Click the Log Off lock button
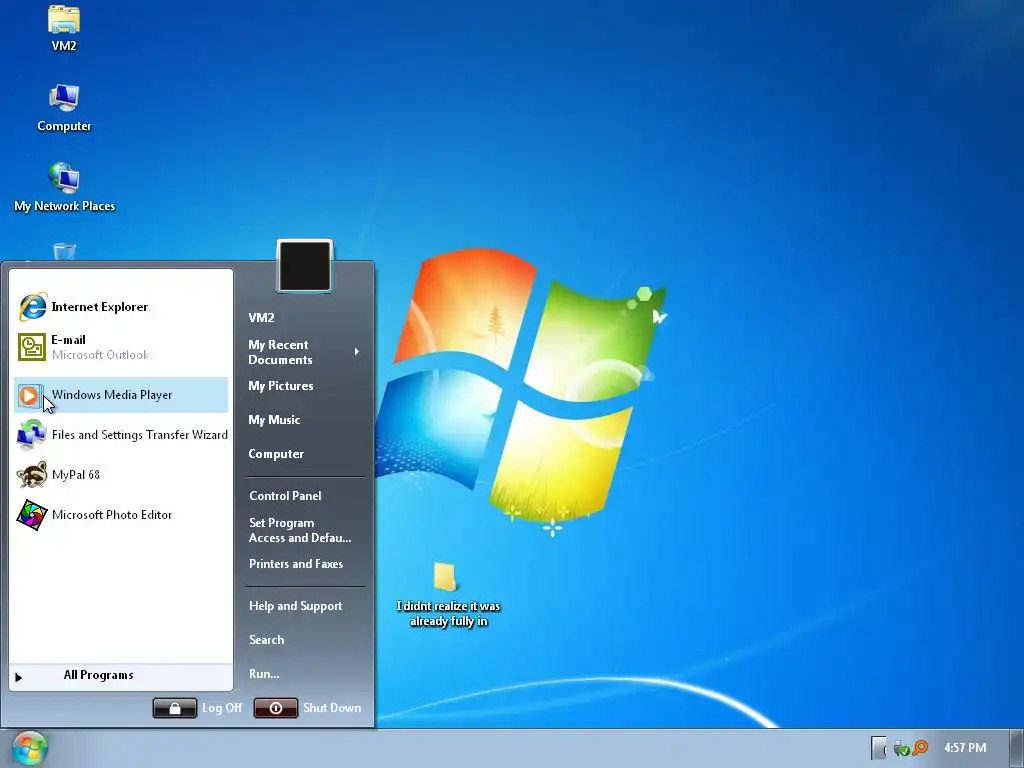This screenshot has height=768, width=1024. (x=174, y=708)
